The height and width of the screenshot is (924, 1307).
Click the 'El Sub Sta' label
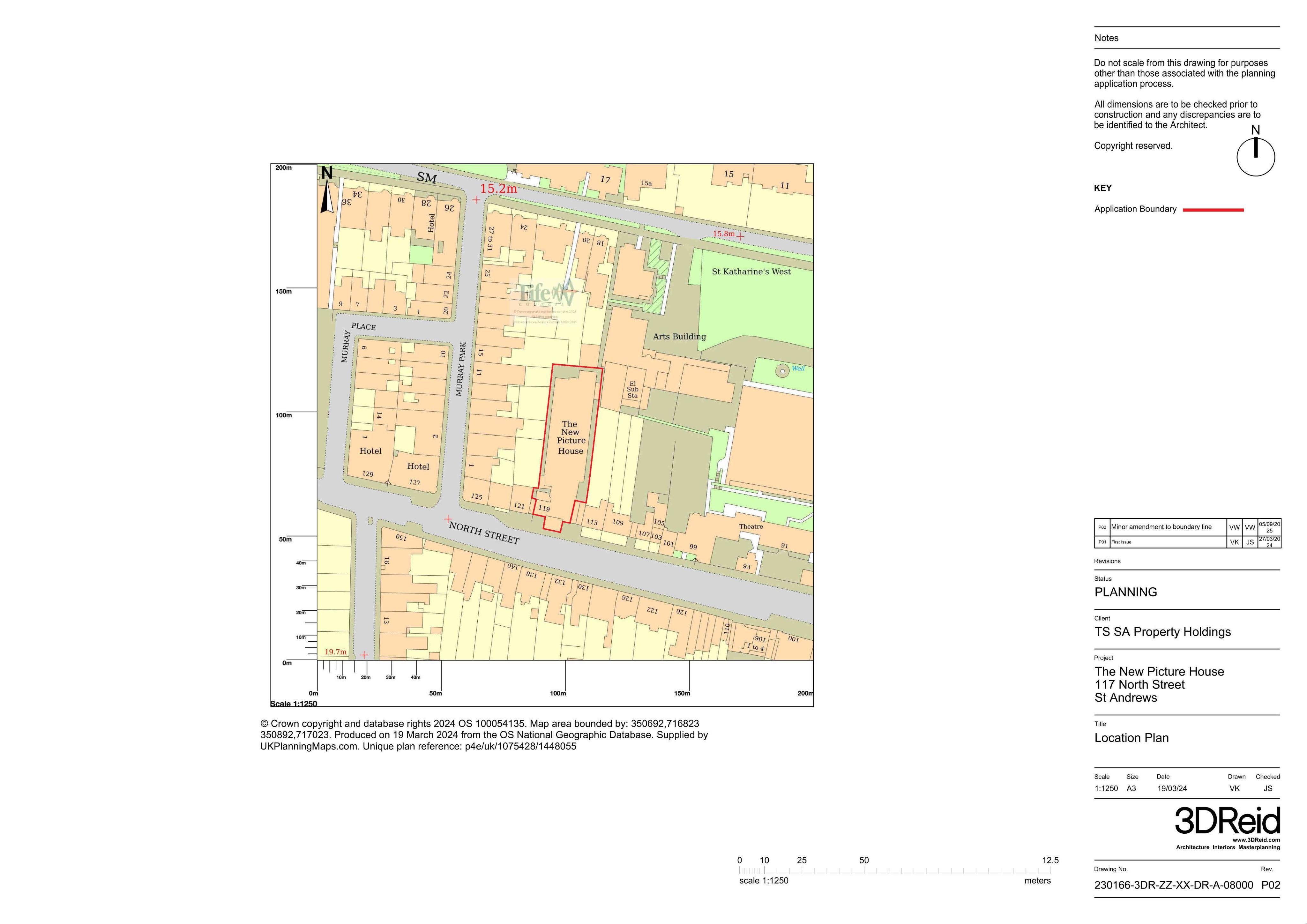[x=632, y=389]
